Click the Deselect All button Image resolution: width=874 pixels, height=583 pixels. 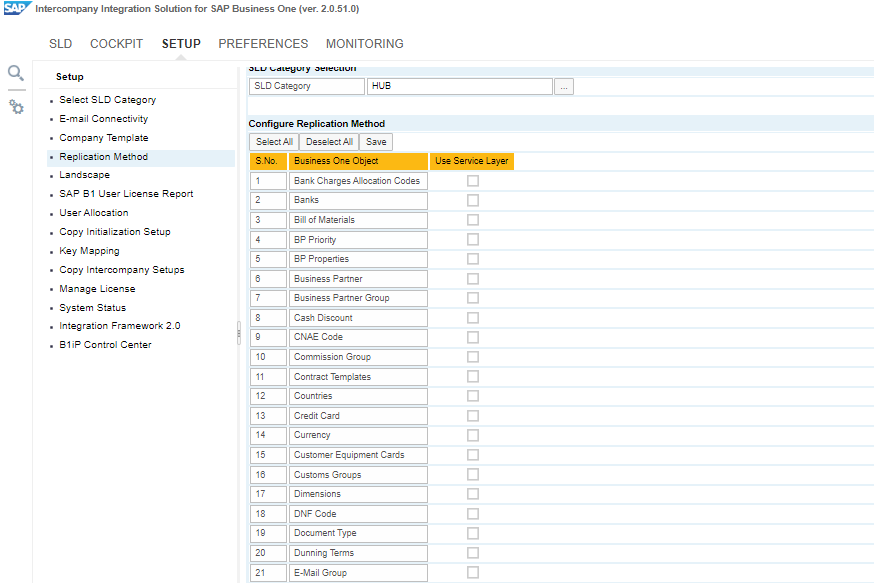point(329,142)
